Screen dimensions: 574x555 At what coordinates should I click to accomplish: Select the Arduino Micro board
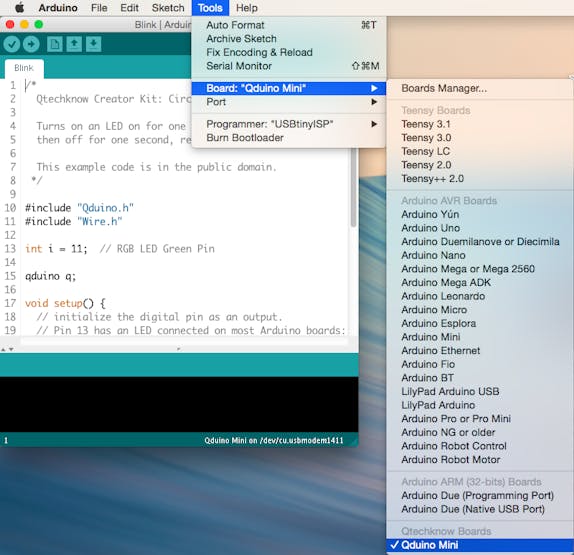coord(480,310)
